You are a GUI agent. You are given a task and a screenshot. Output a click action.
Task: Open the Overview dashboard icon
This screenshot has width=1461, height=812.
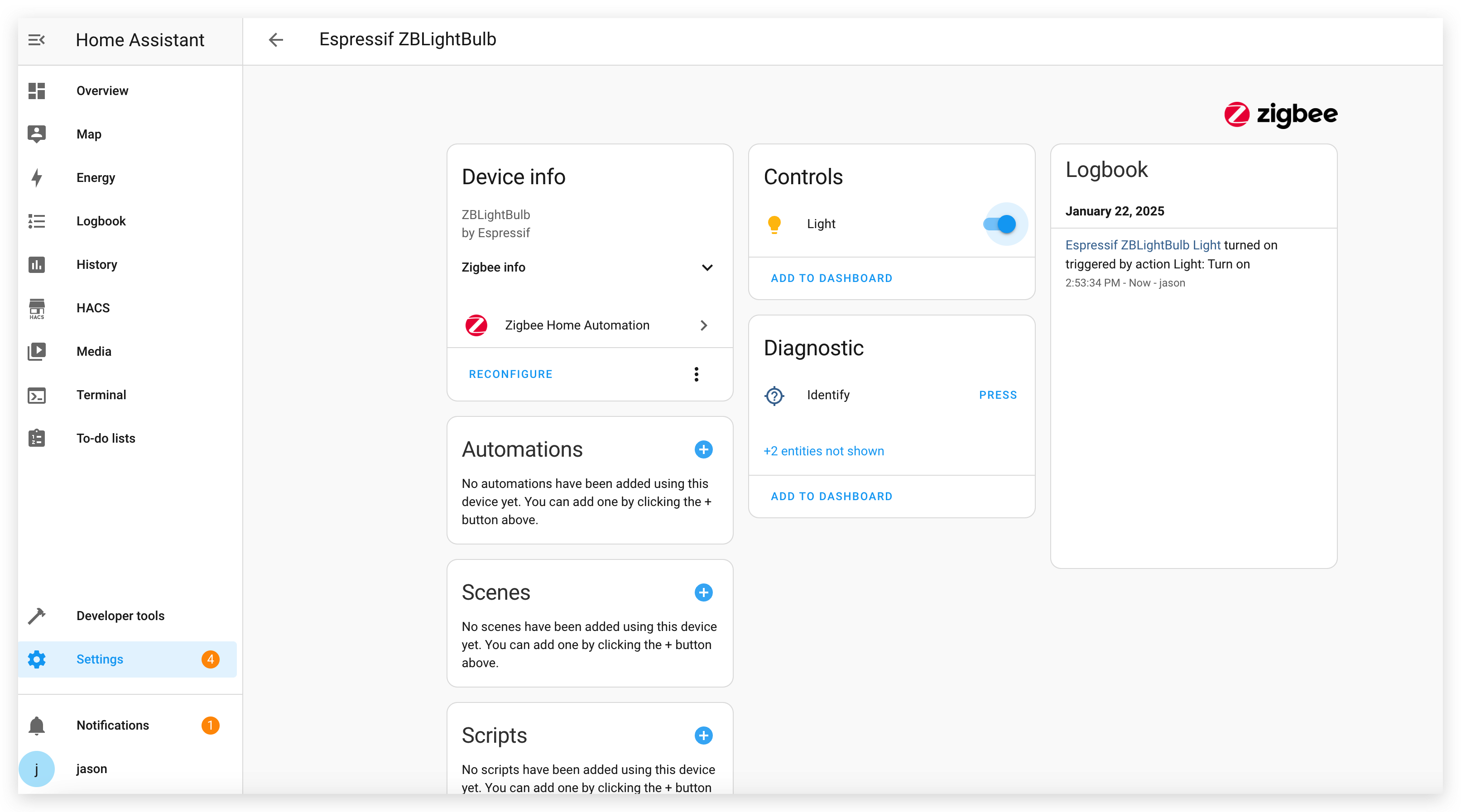click(x=37, y=91)
